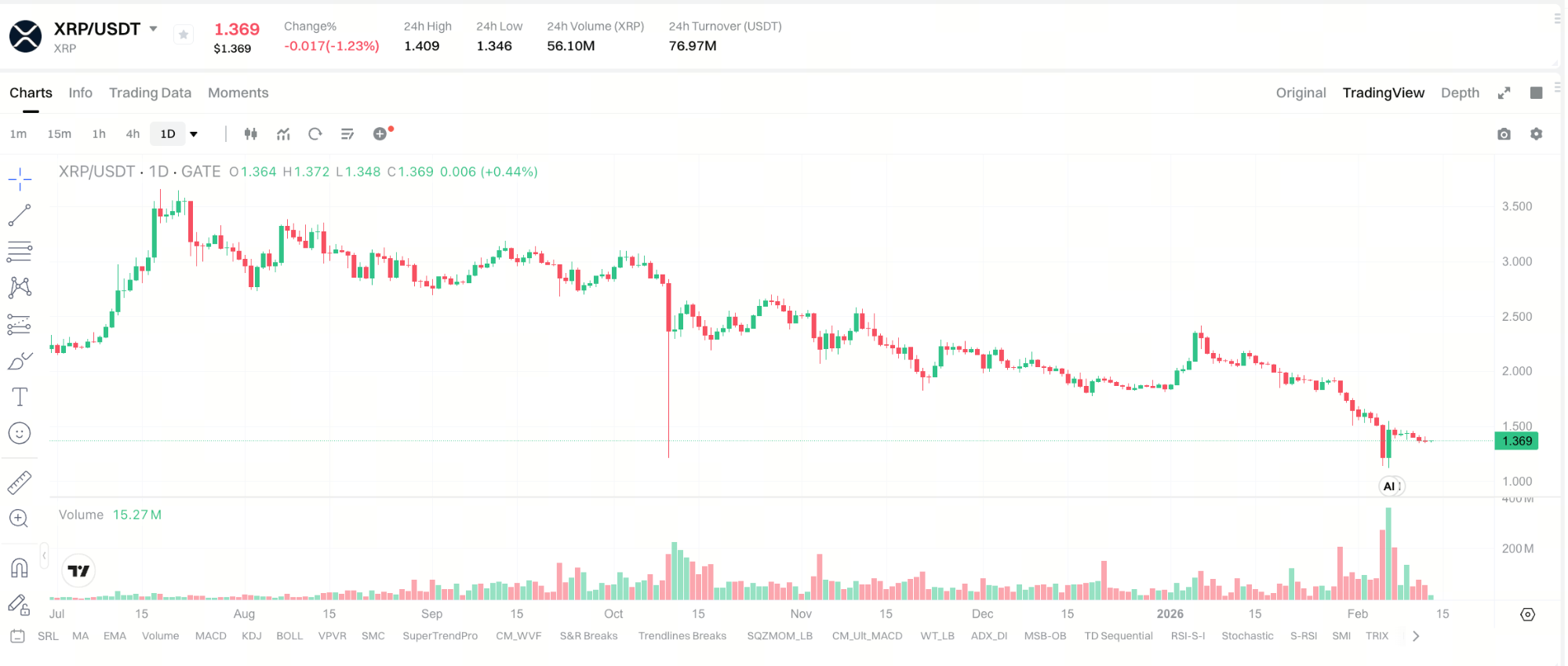Enable the MACD indicator at the bottom

pos(210,636)
